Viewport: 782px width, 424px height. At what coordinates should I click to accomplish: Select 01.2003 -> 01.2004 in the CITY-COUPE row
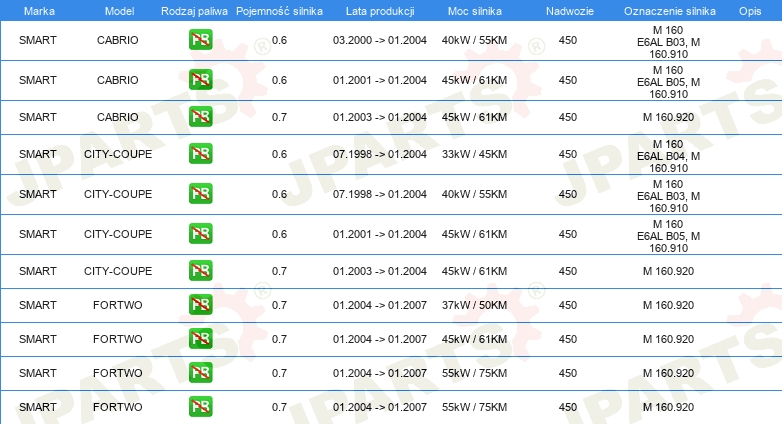click(x=380, y=271)
